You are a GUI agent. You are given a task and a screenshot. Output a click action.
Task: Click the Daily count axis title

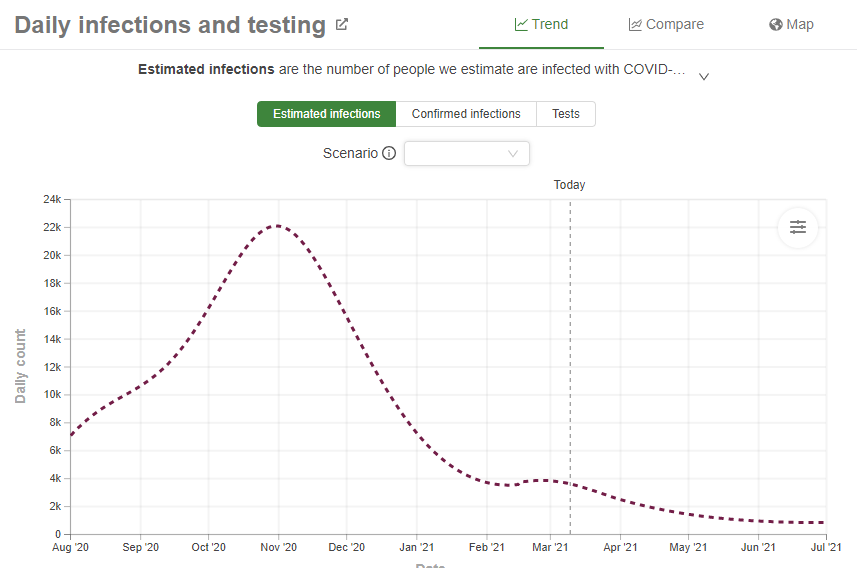(x=21, y=366)
